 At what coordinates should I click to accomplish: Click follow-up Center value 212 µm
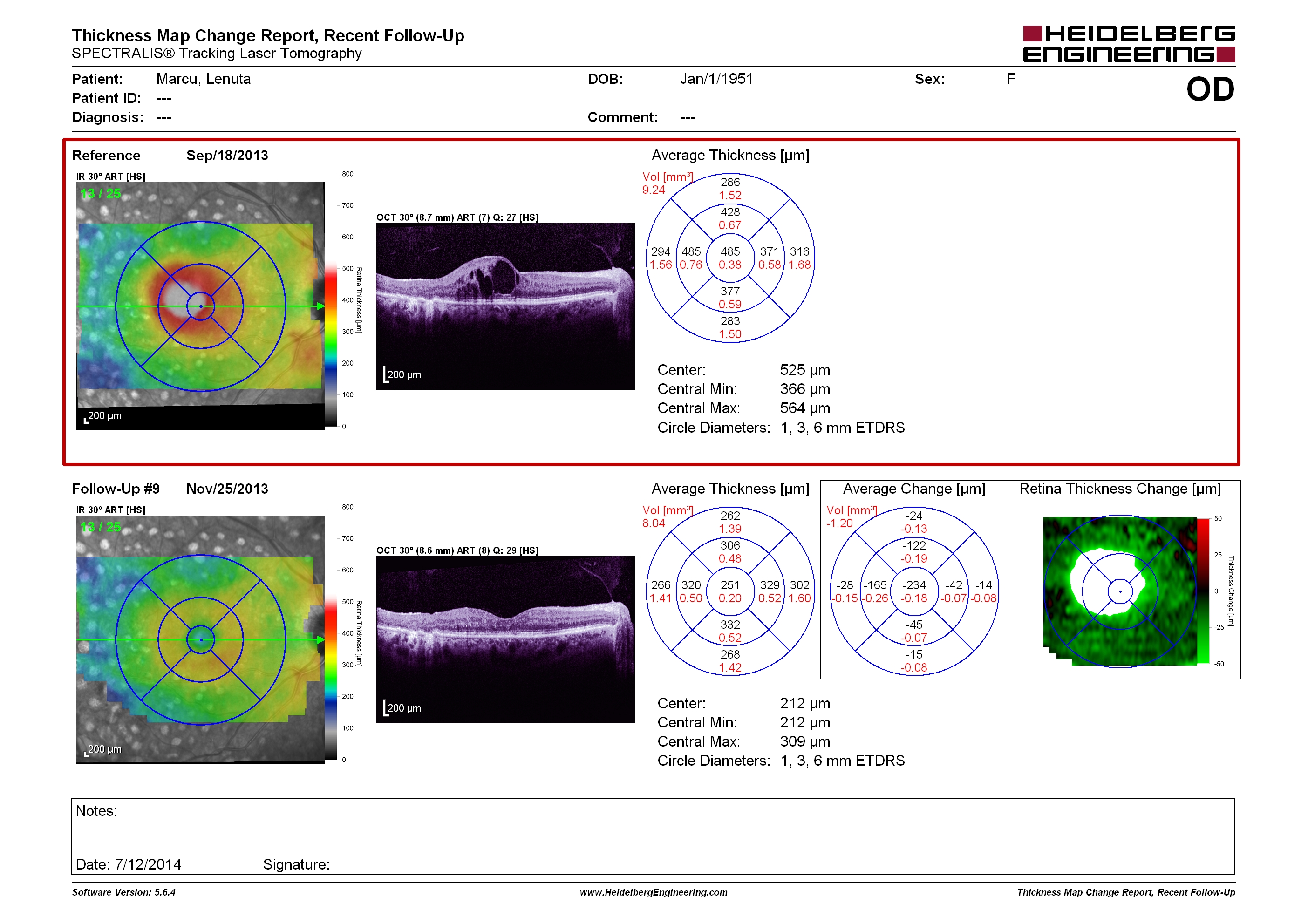coord(805,704)
